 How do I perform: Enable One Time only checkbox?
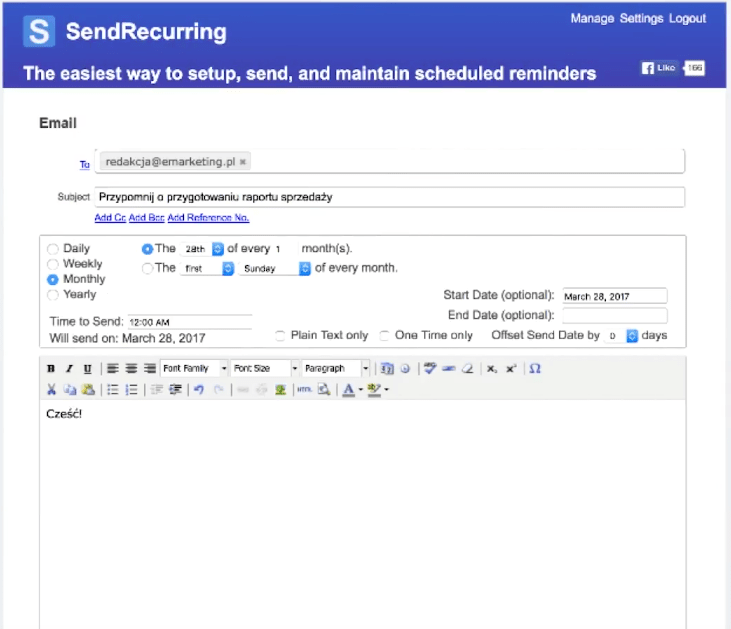point(385,335)
